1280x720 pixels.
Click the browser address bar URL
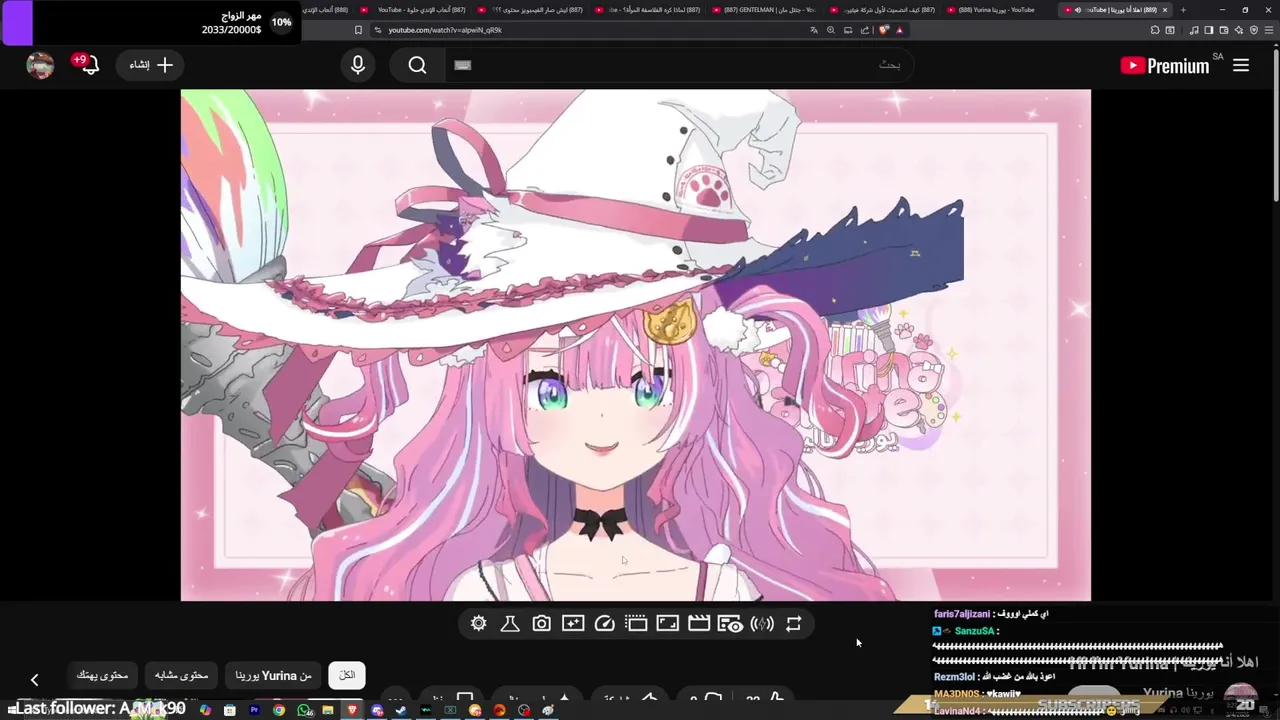tap(445, 30)
